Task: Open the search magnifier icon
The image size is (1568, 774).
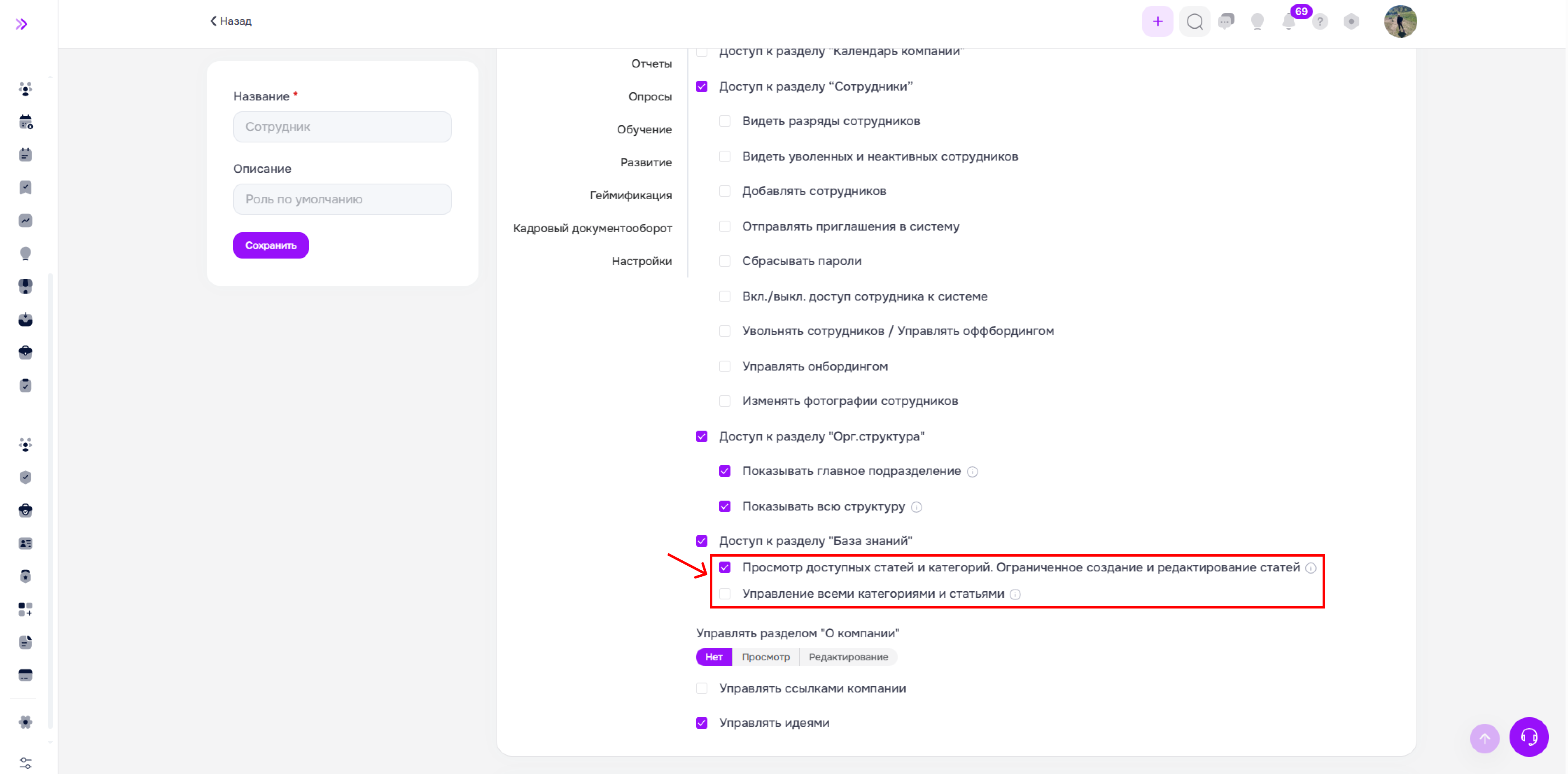Action: click(x=1194, y=22)
